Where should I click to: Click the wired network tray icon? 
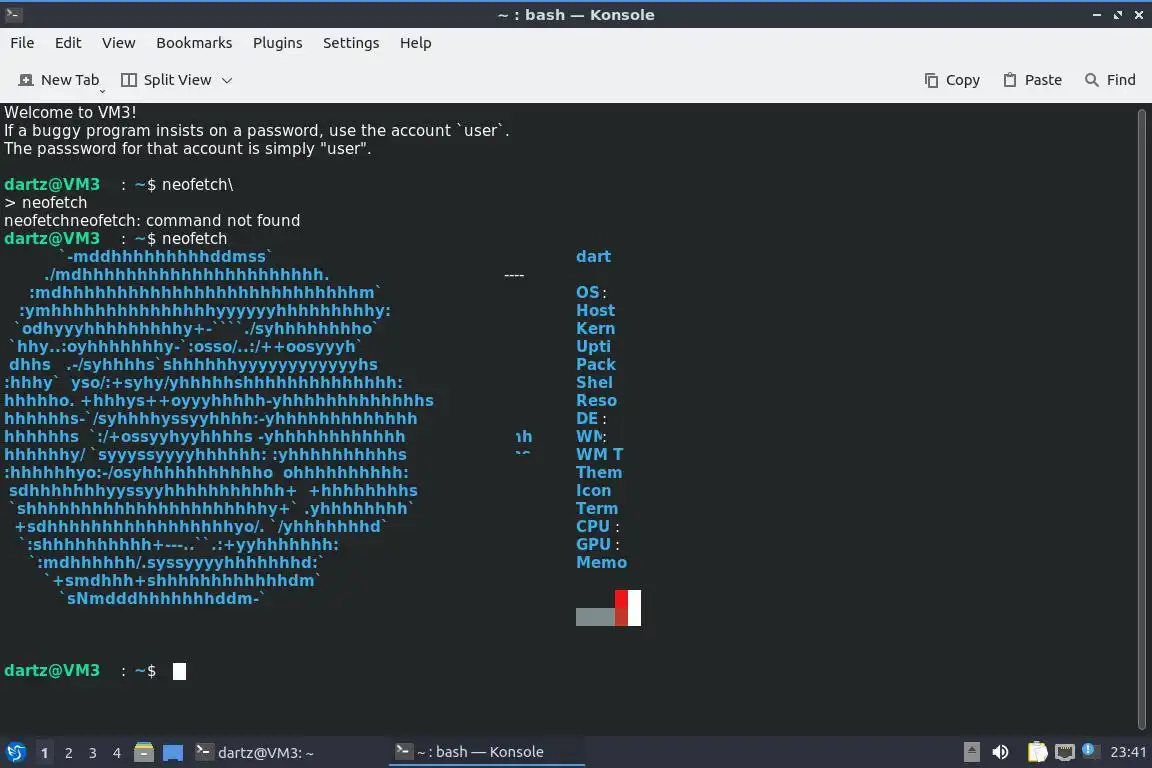tap(1065, 752)
